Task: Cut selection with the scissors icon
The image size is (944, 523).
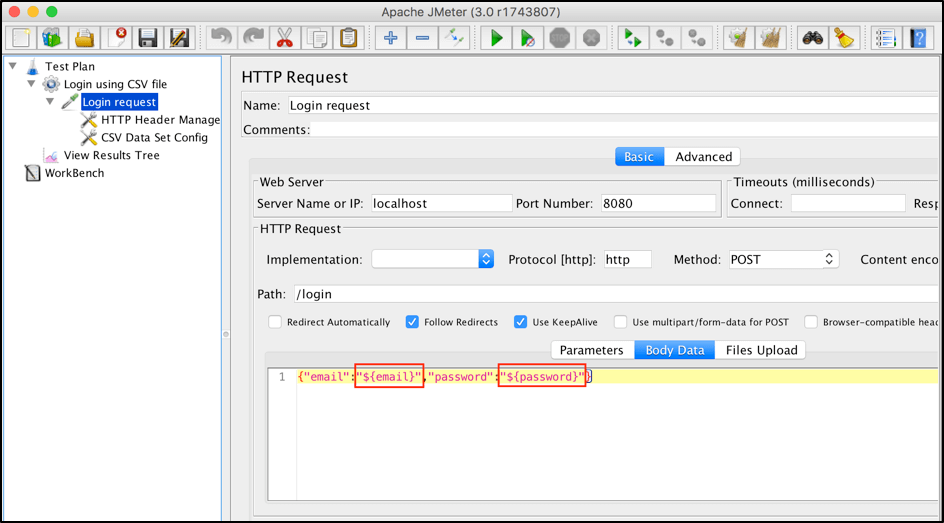Action: [285, 38]
